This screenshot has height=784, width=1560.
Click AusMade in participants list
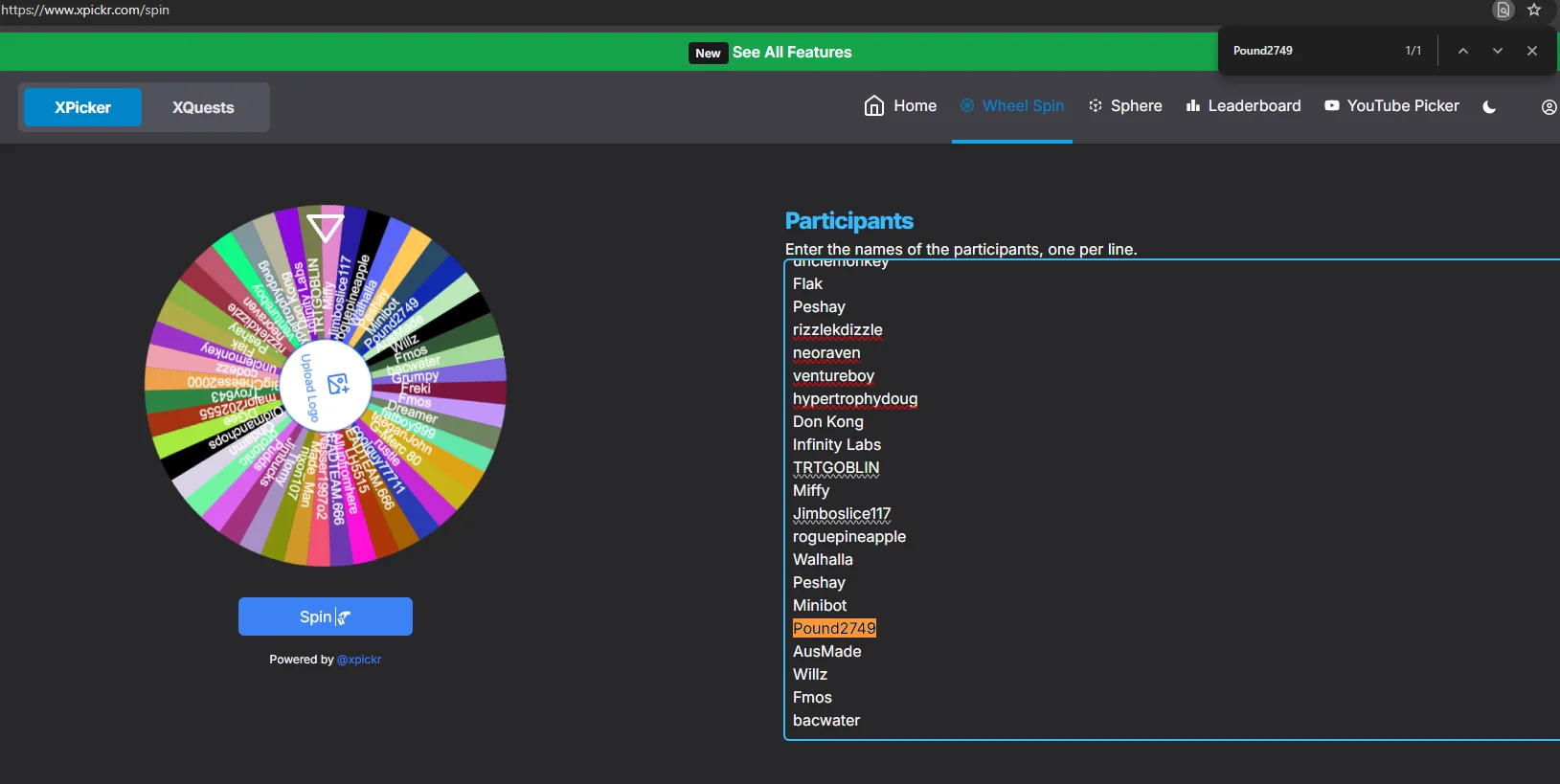point(827,651)
